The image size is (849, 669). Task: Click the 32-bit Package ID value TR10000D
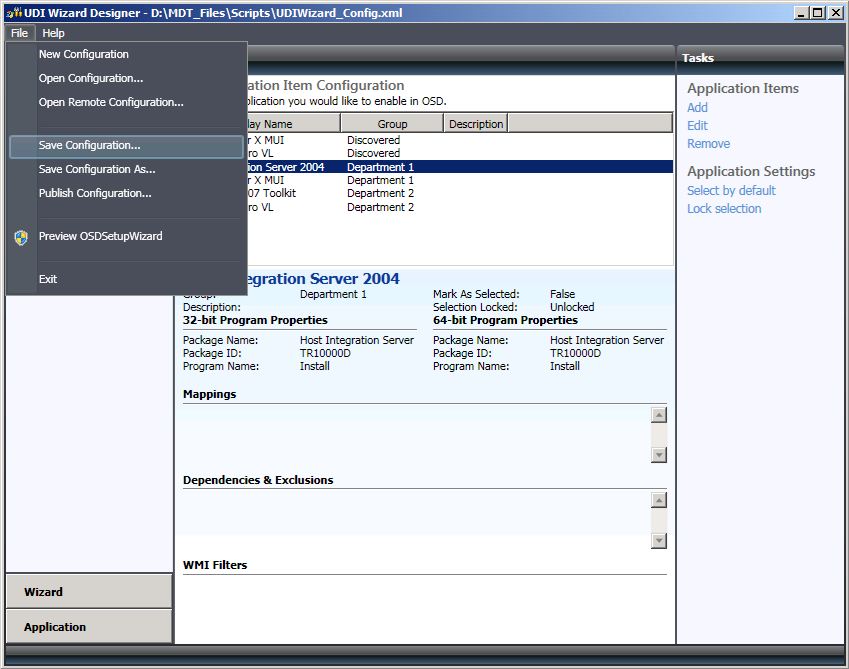[325, 353]
